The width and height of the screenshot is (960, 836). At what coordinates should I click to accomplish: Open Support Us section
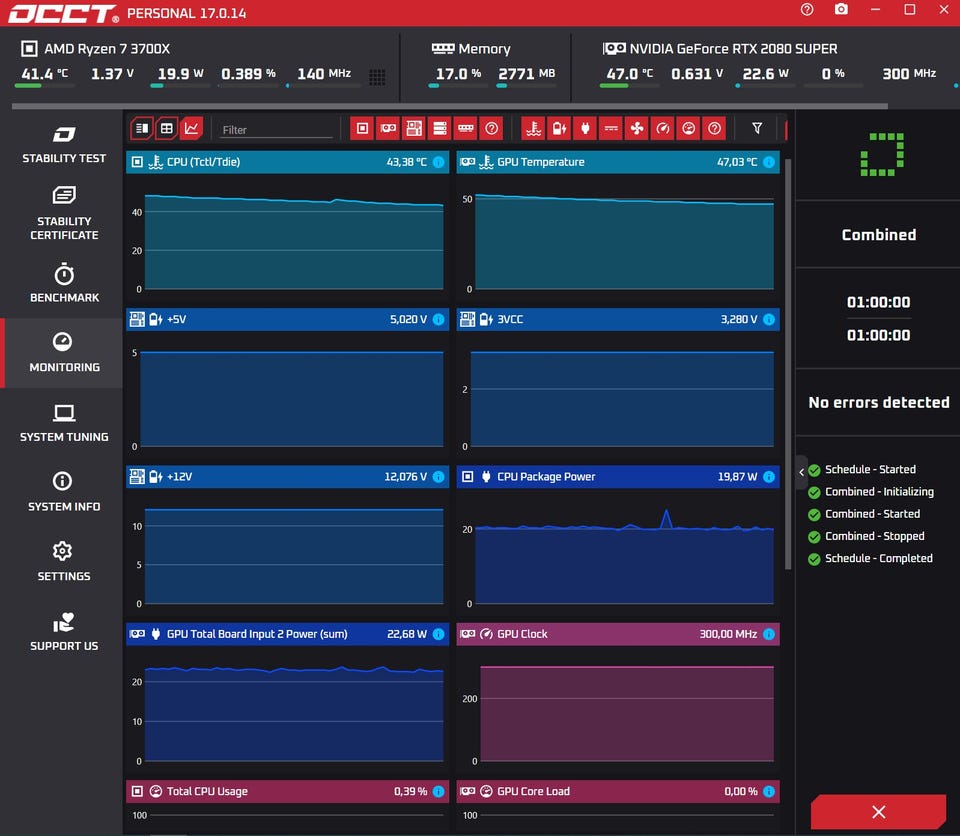point(64,632)
